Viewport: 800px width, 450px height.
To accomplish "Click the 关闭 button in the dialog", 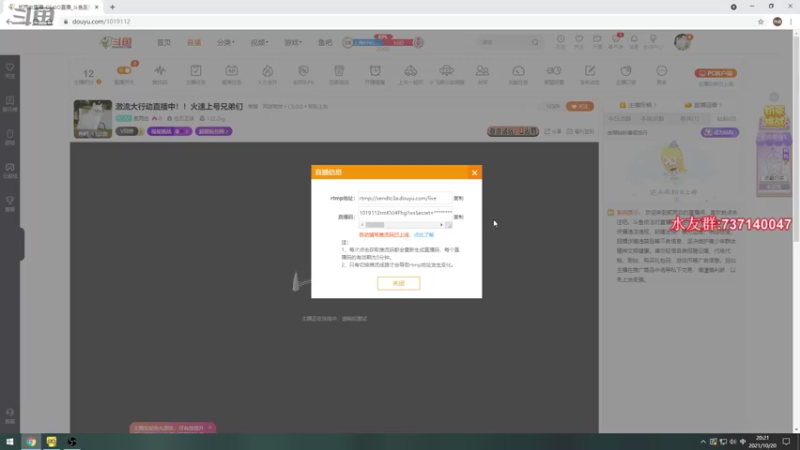I will click(398, 283).
